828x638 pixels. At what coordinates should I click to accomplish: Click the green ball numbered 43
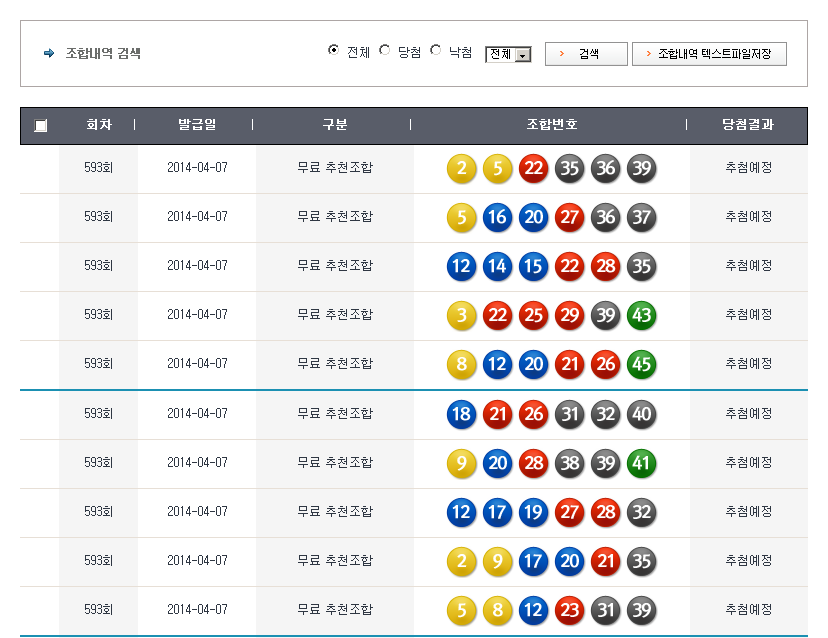tap(641, 315)
